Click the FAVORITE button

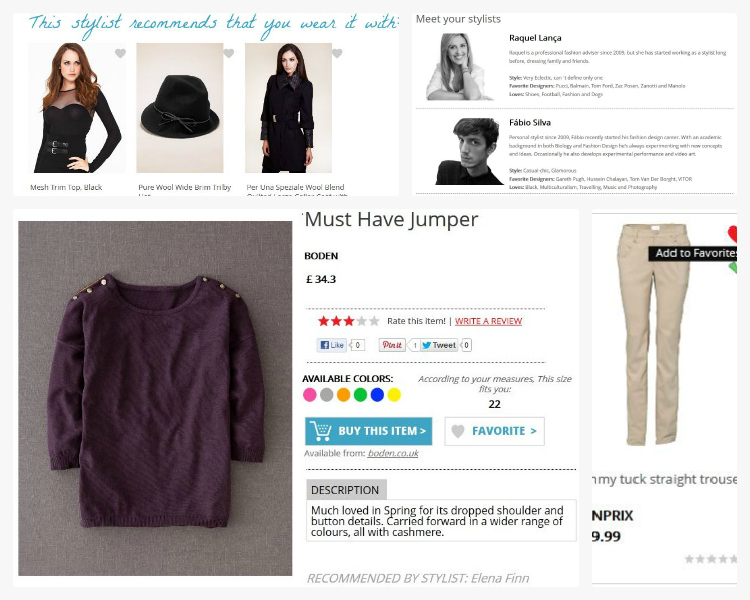pyautogui.click(x=495, y=431)
